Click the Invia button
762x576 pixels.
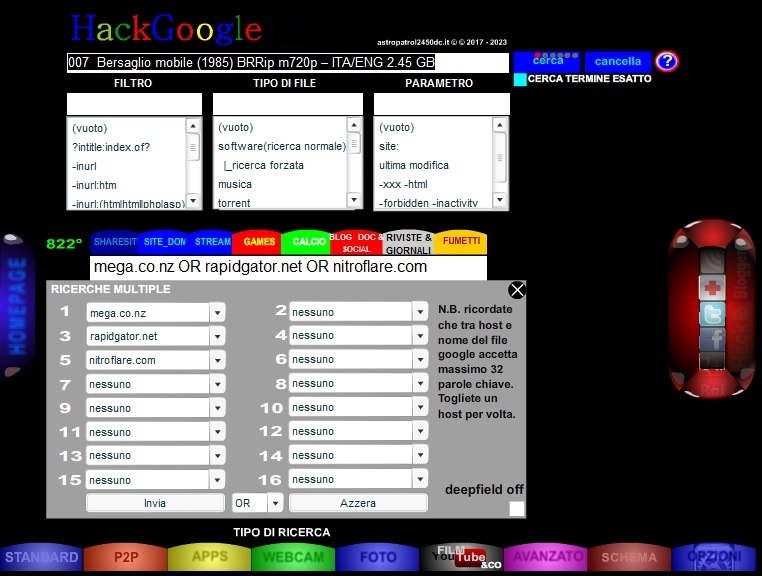click(155, 503)
